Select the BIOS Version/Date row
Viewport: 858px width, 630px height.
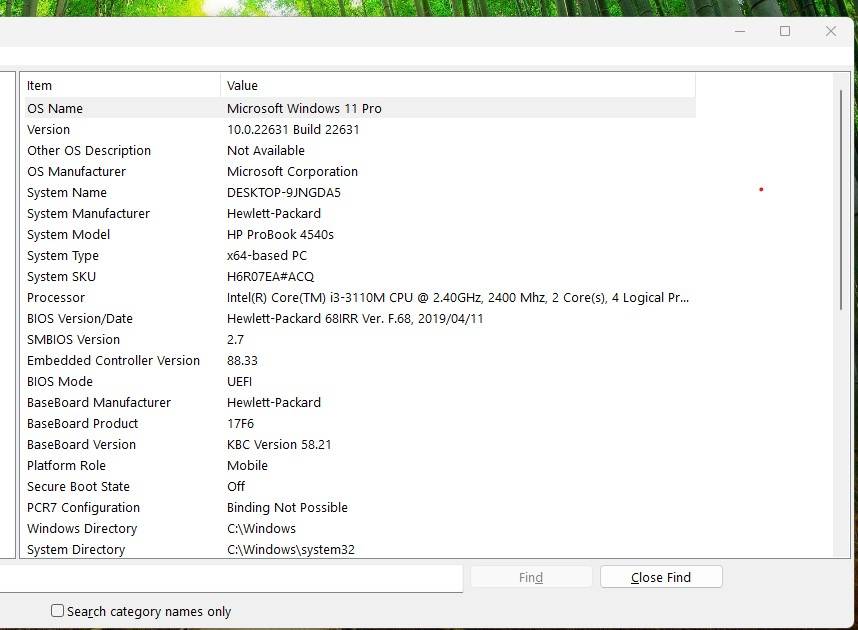(x=300, y=318)
